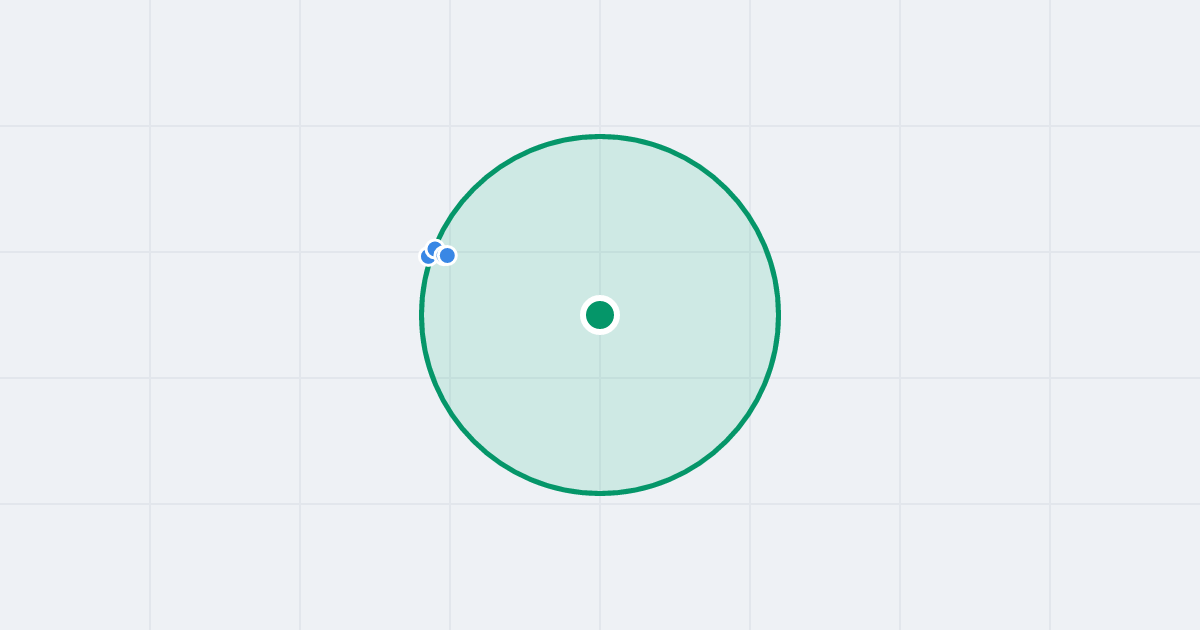Click inside green circle above the center marker
The height and width of the screenshot is (630, 1200).
(x=600, y=220)
